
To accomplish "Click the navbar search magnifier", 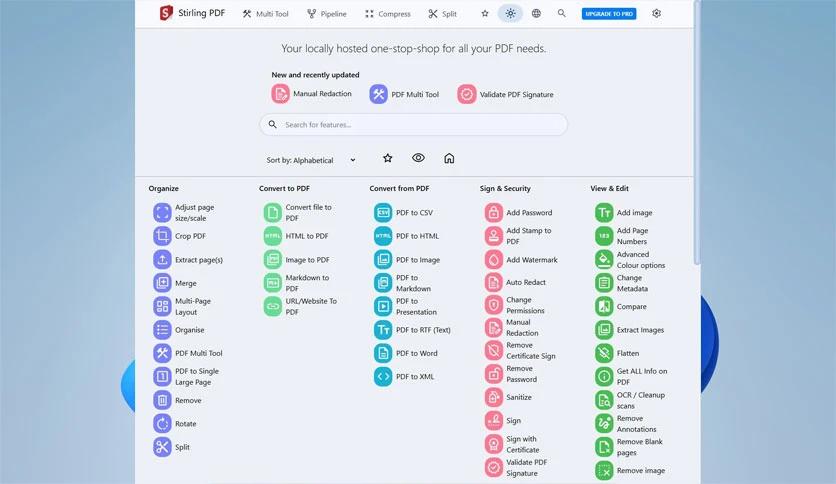I will tap(561, 13).
